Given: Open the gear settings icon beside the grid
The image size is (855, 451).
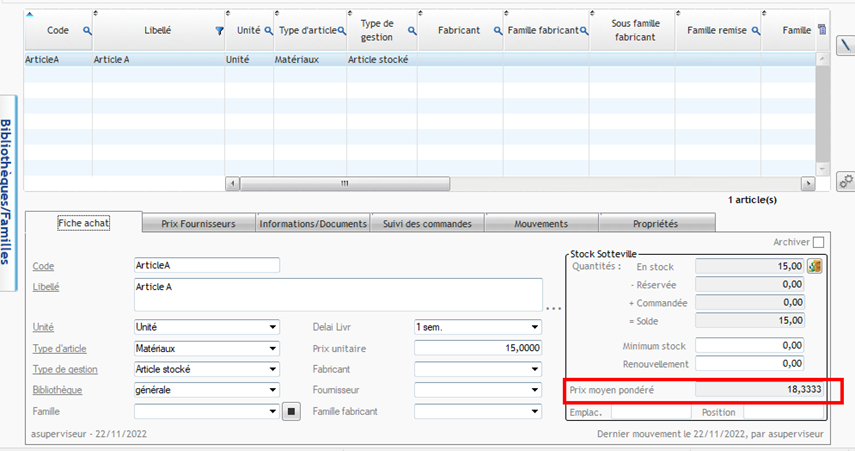Looking at the screenshot, I should [x=845, y=181].
